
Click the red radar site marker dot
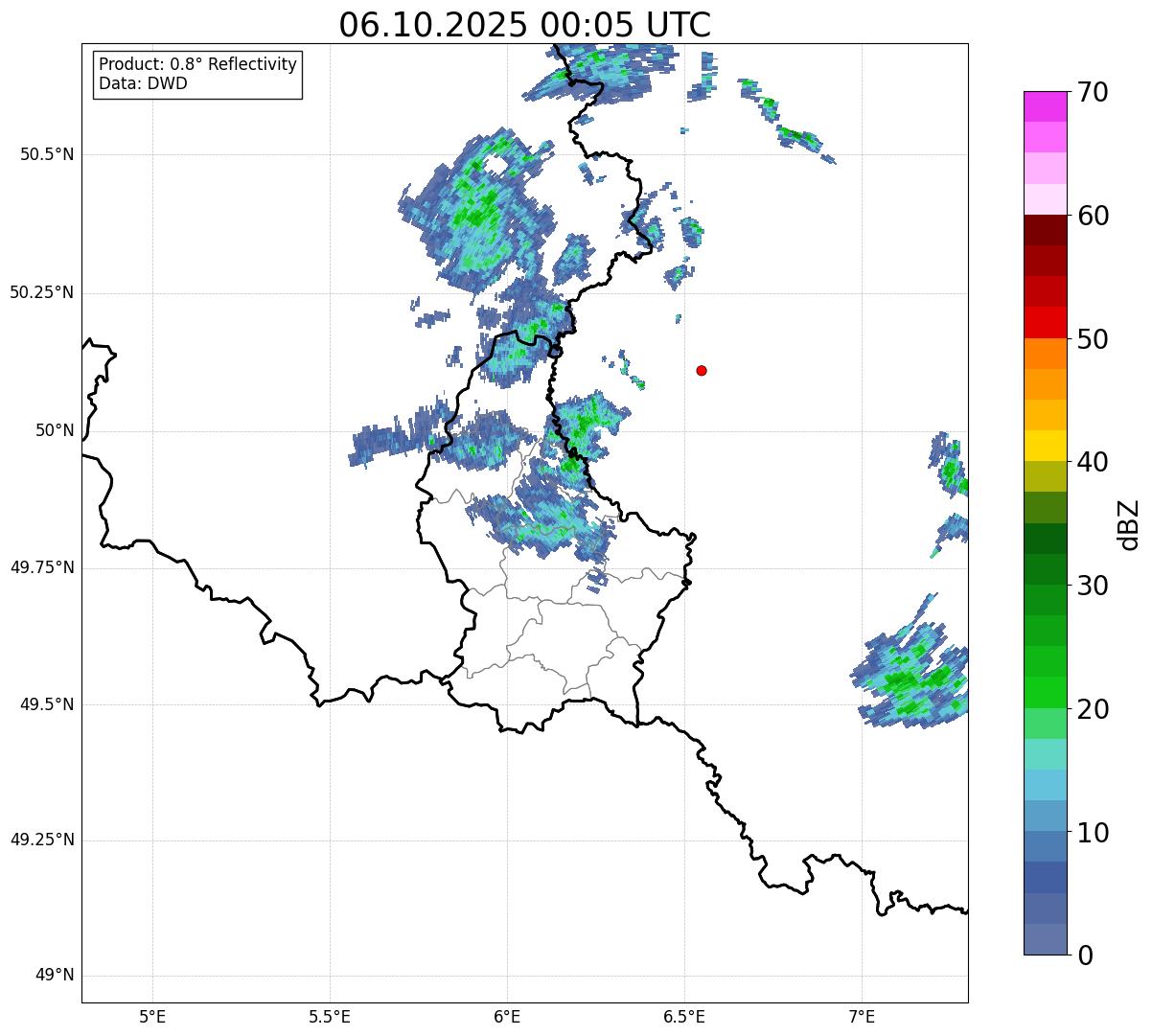click(702, 370)
